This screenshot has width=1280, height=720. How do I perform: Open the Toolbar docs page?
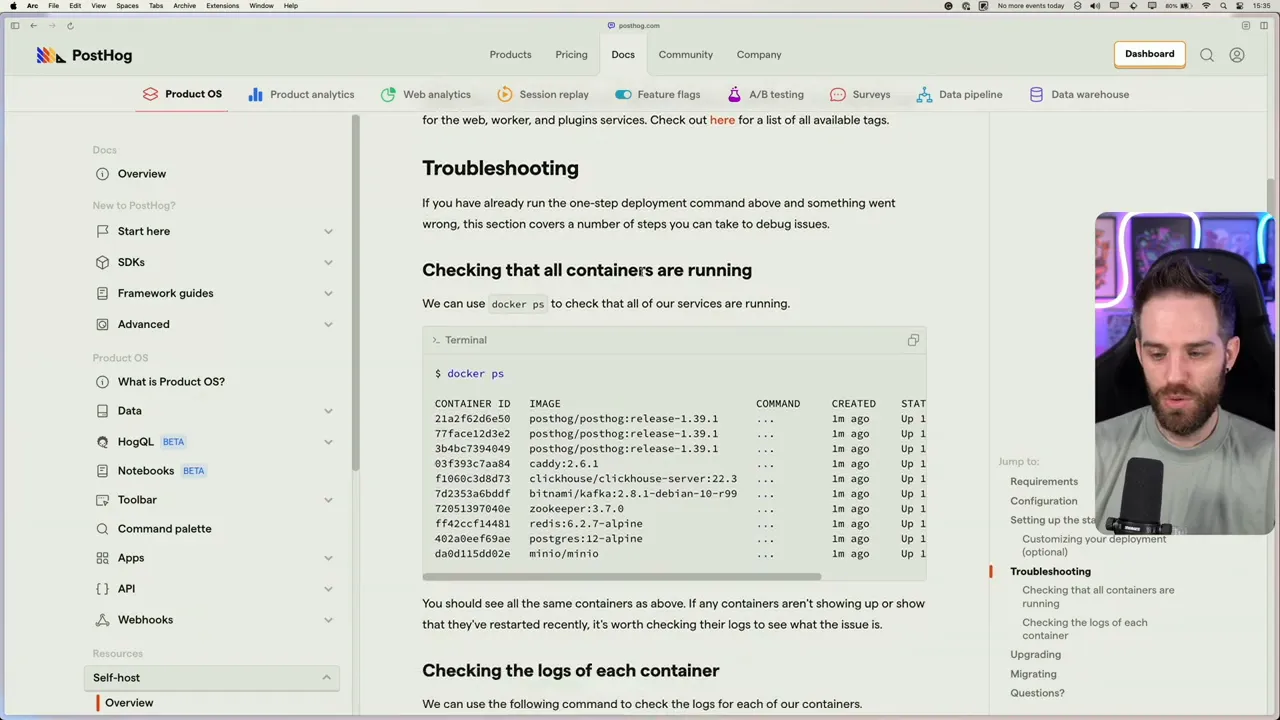137,499
